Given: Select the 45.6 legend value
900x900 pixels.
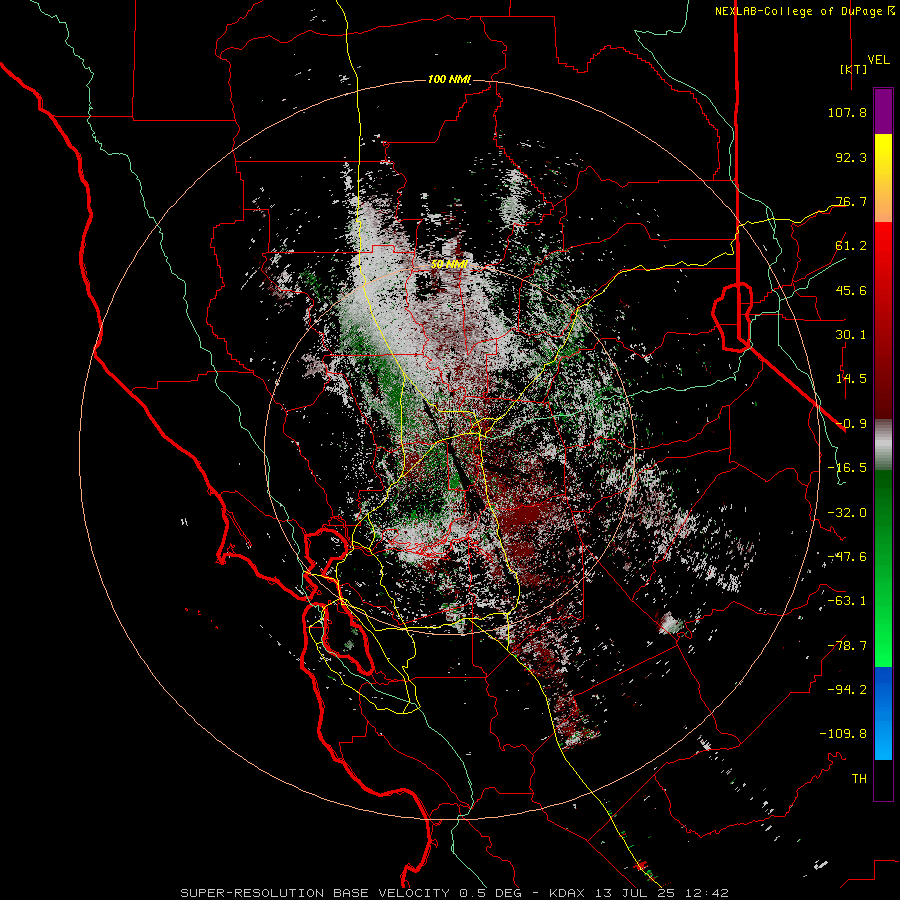Looking at the screenshot, I should pos(851,290).
